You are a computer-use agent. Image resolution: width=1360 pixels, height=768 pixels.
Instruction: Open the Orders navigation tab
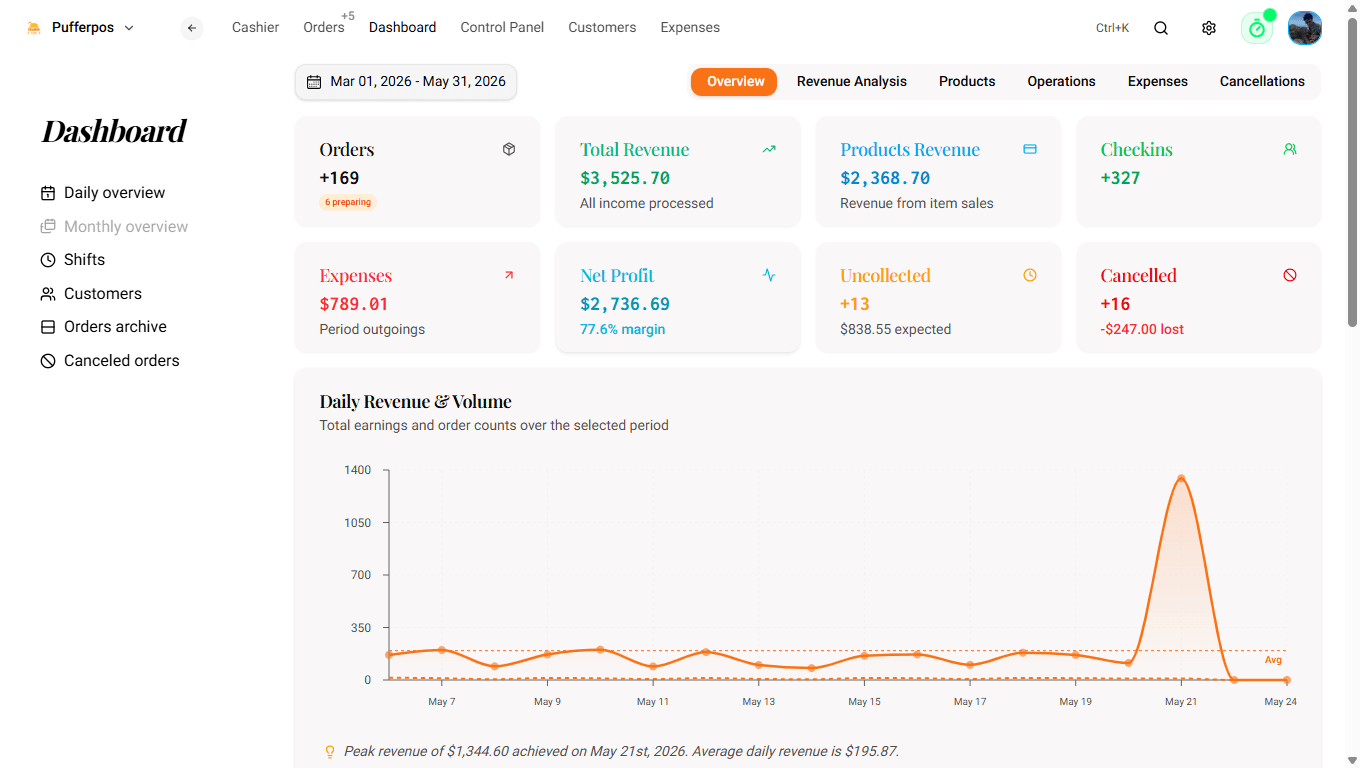pyautogui.click(x=324, y=27)
